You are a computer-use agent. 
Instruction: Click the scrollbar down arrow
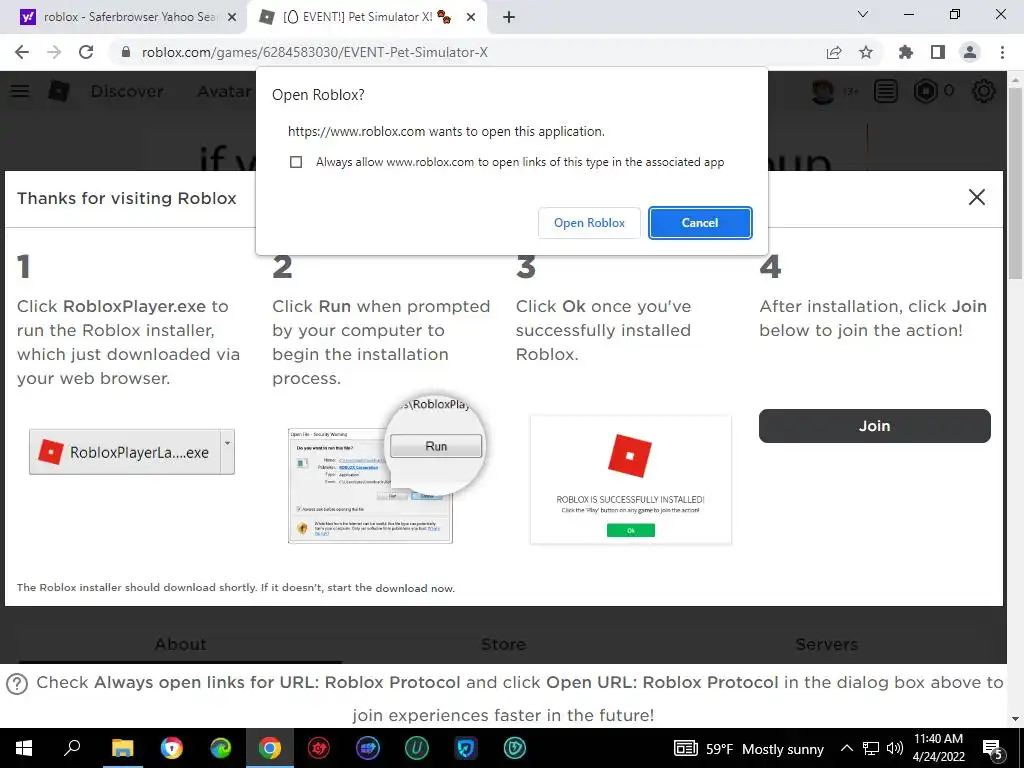click(1015, 719)
